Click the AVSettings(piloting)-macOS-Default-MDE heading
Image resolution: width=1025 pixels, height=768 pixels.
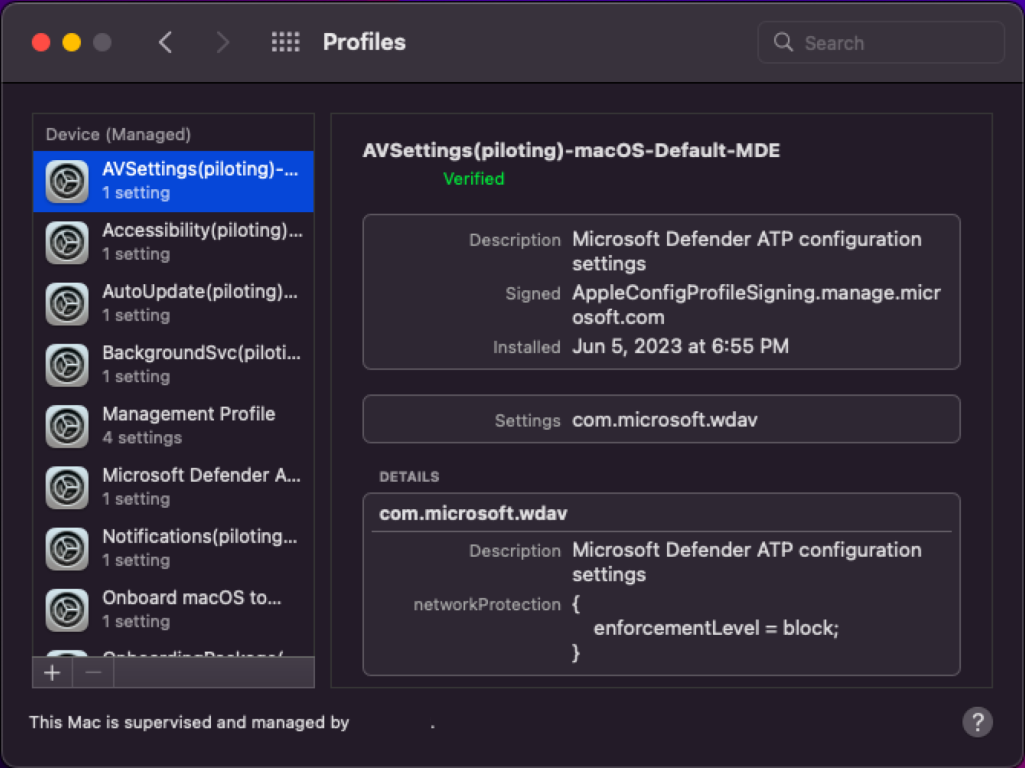tap(571, 150)
